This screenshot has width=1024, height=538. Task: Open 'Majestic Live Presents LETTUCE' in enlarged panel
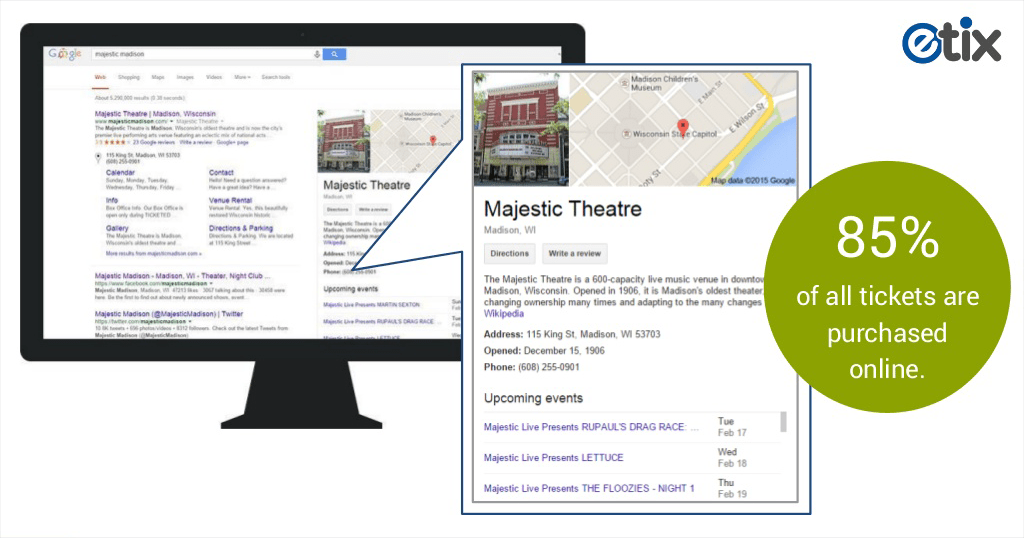click(x=554, y=458)
